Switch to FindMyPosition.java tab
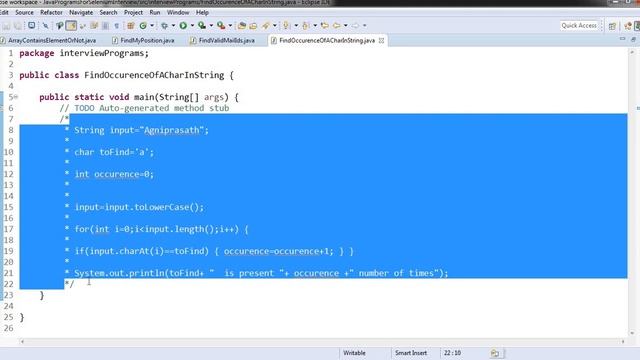The width and height of the screenshot is (640, 360). pos(144,40)
